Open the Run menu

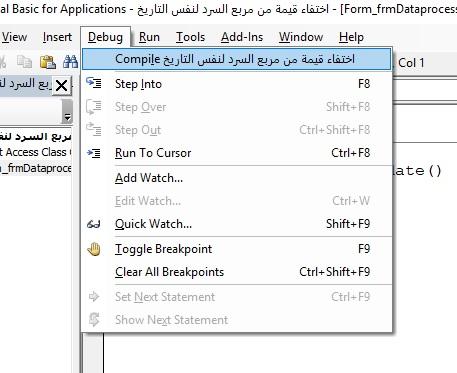pos(149,37)
